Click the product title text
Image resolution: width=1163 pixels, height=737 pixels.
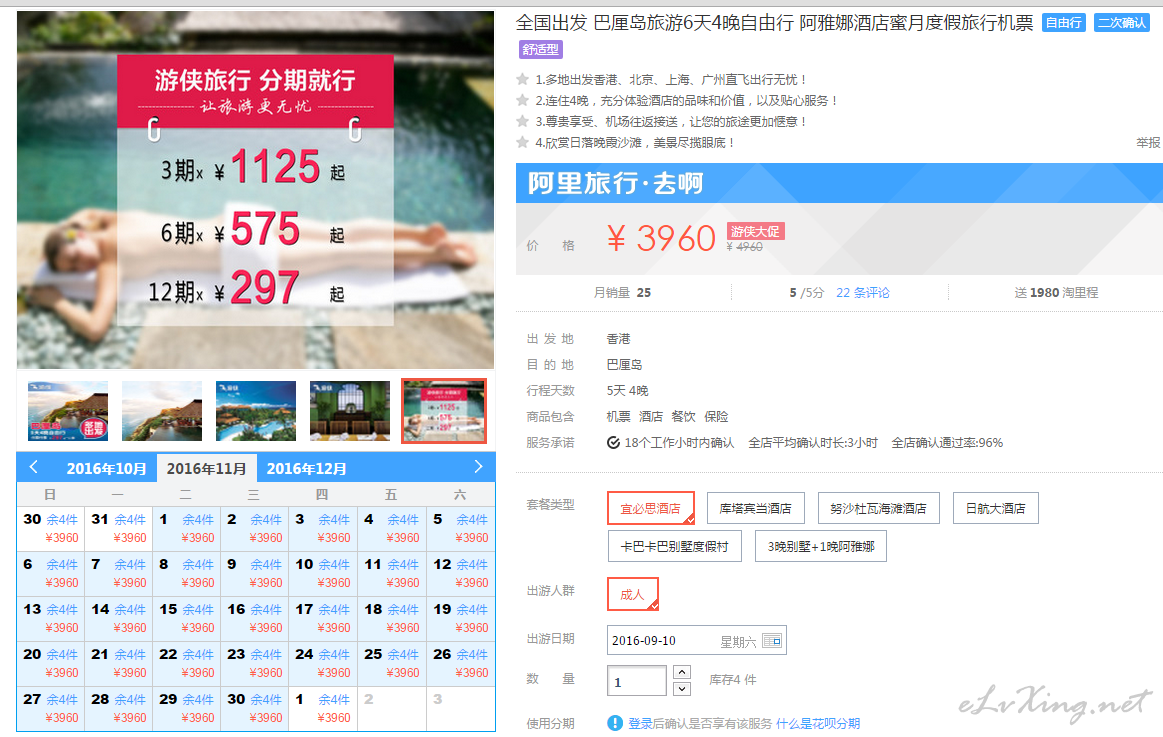click(x=774, y=23)
